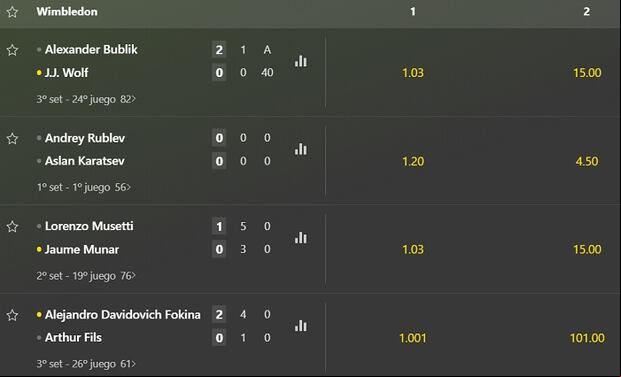The image size is (621, 377).
Task: Select J.J. Wolf odds 15.00
Action: tap(587, 73)
